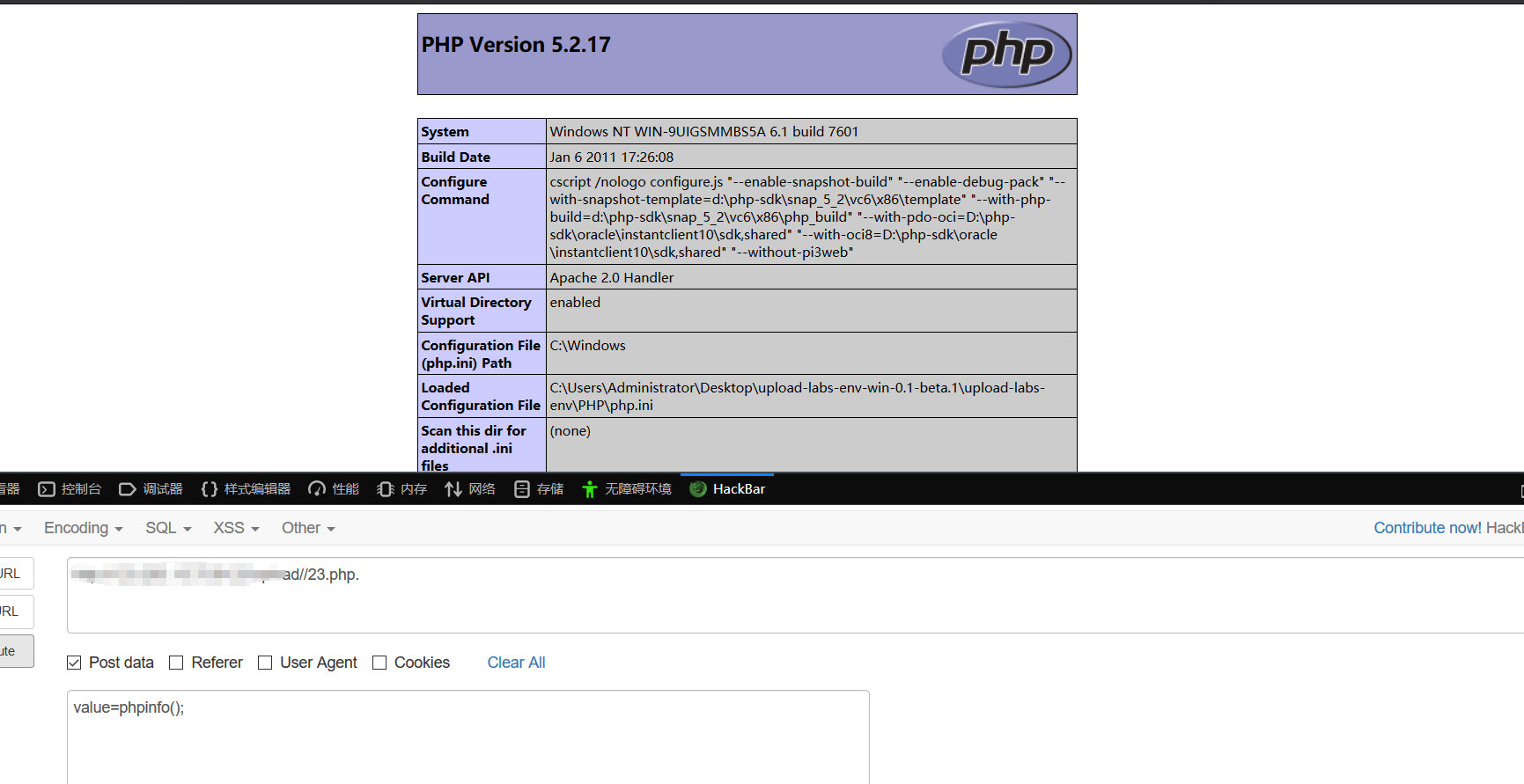This screenshot has width=1524, height=784.
Task: Click the Configure Command label
Action: pyautogui.click(x=455, y=191)
